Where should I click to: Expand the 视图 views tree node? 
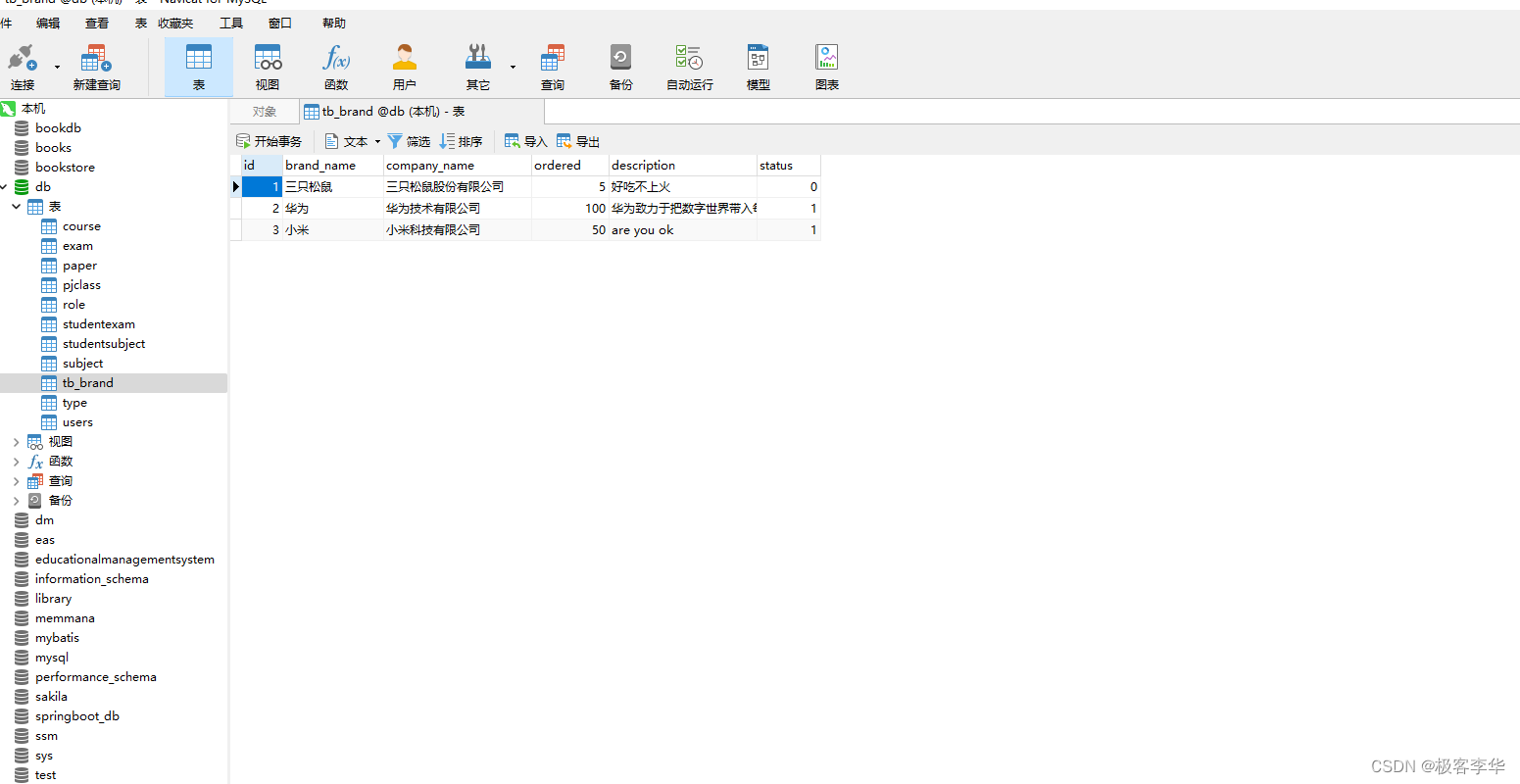(x=17, y=442)
